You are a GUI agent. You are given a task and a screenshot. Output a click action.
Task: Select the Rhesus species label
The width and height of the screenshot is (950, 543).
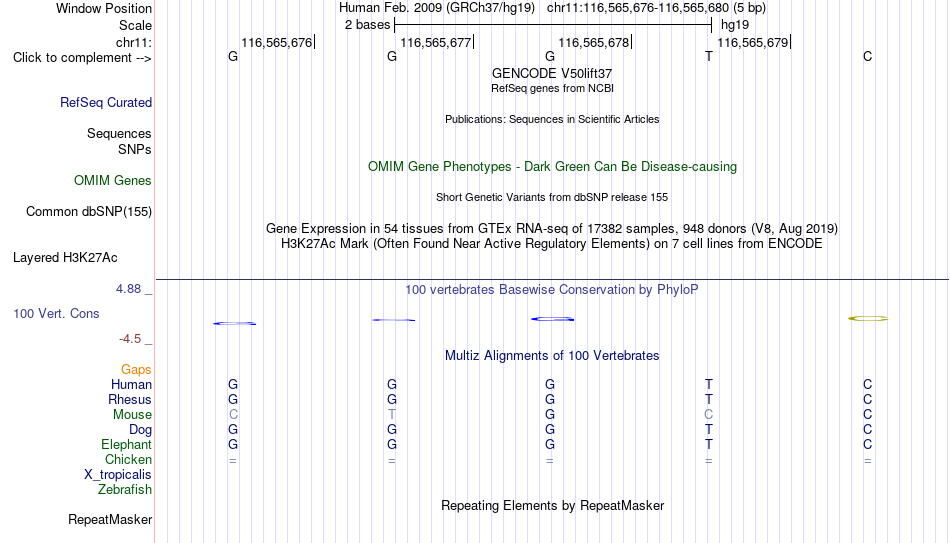(x=130, y=400)
